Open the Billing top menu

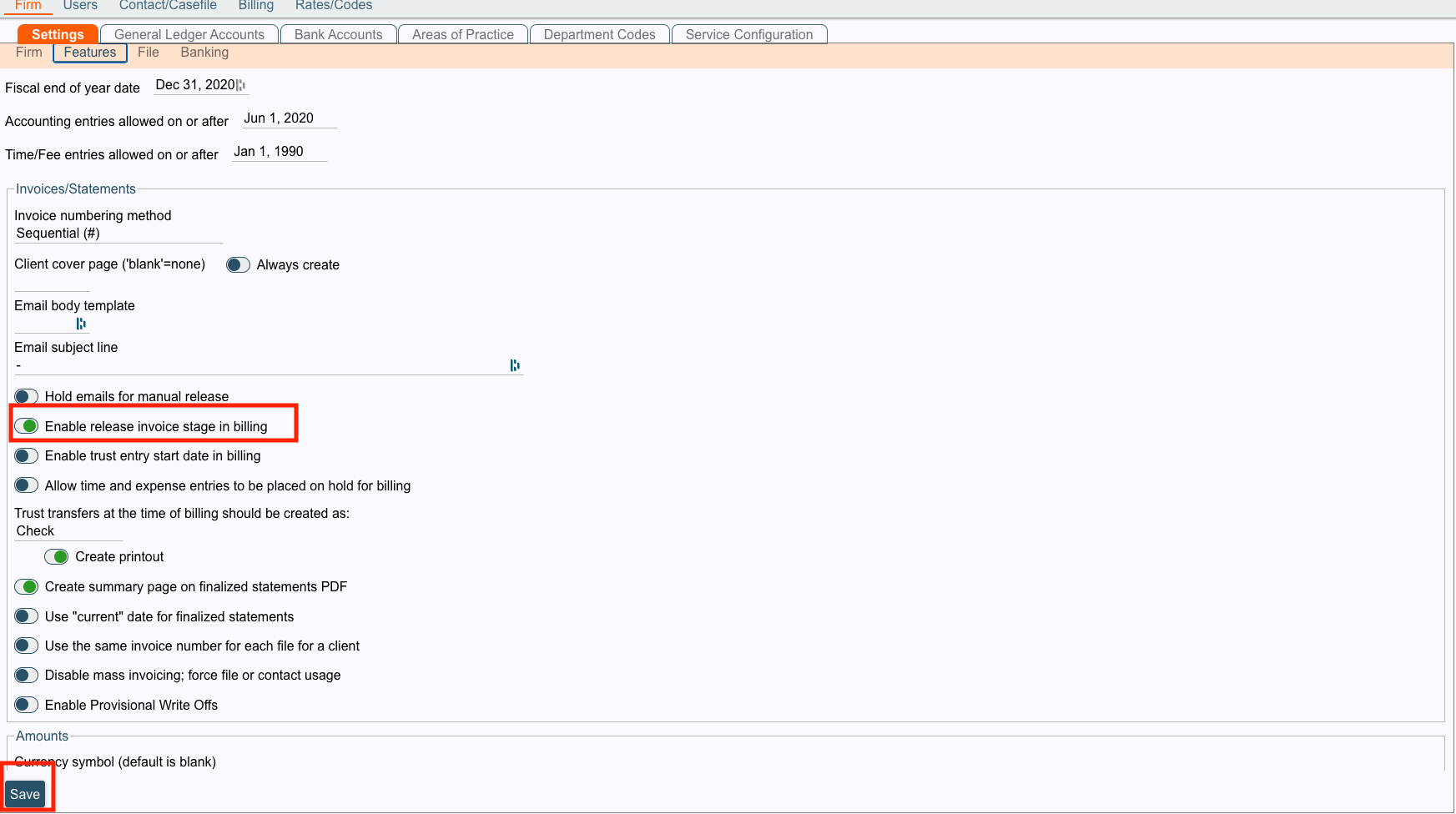[256, 6]
